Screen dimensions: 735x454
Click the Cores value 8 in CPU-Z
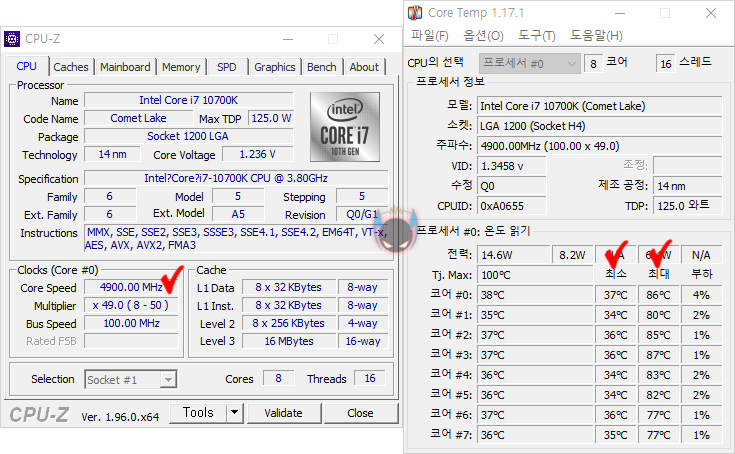point(278,379)
